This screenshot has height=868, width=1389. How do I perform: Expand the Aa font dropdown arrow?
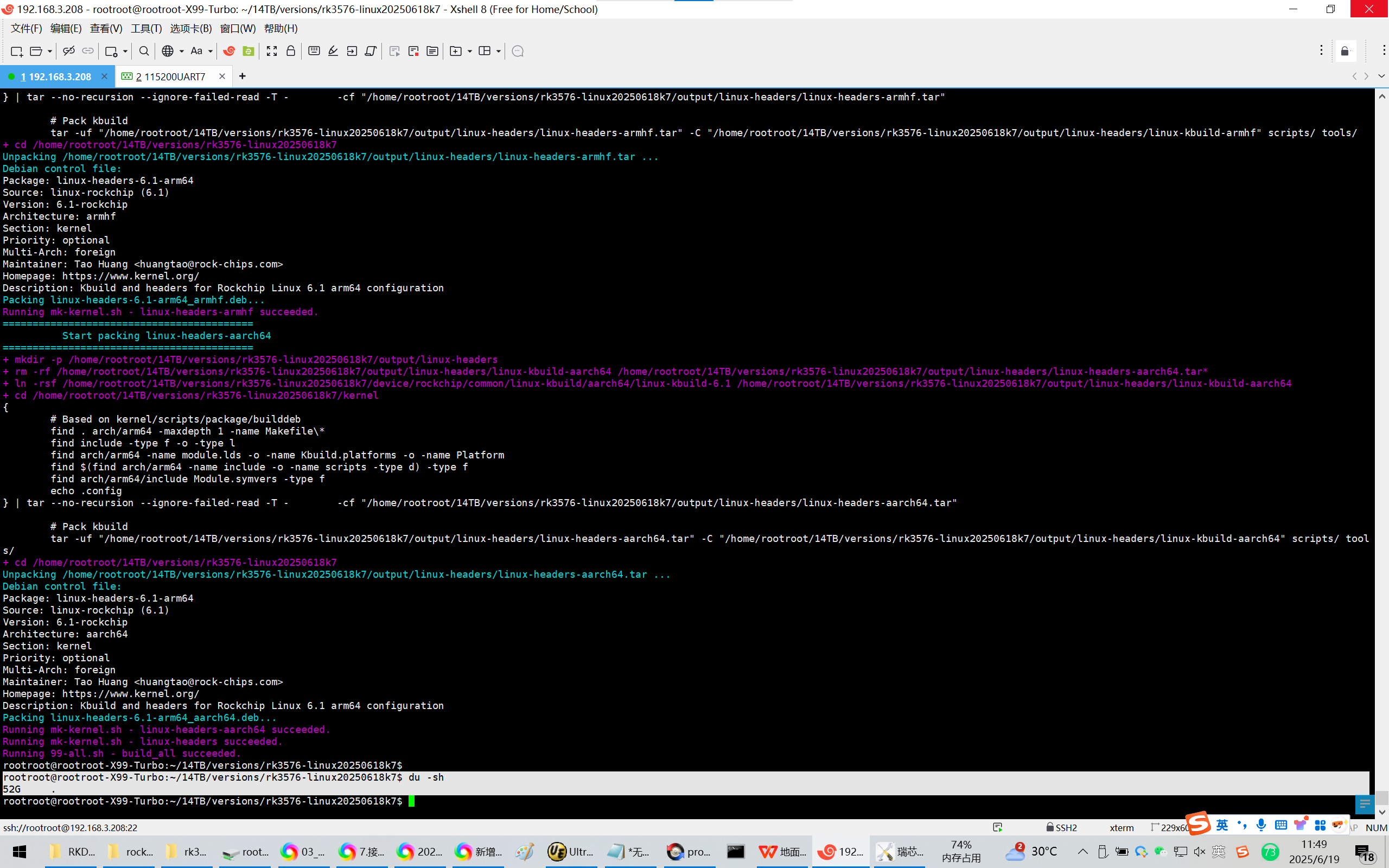pos(211,52)
